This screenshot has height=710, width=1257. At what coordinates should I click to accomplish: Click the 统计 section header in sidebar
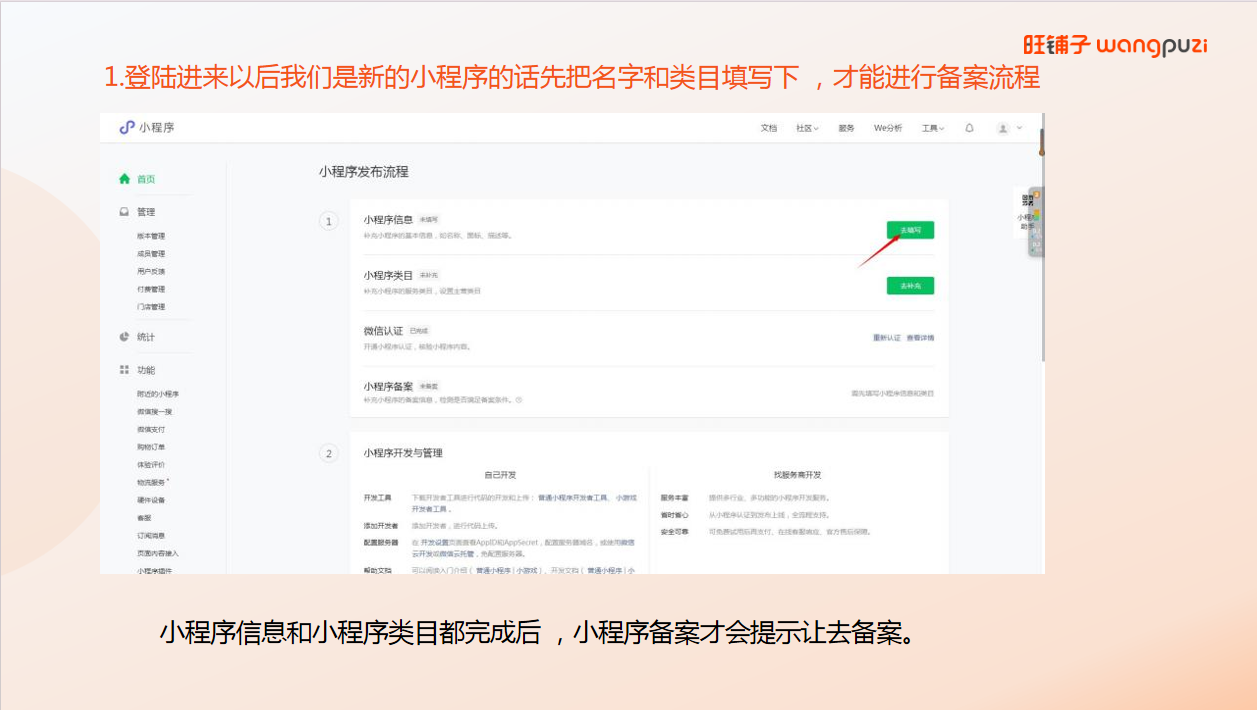pos(146,337)
